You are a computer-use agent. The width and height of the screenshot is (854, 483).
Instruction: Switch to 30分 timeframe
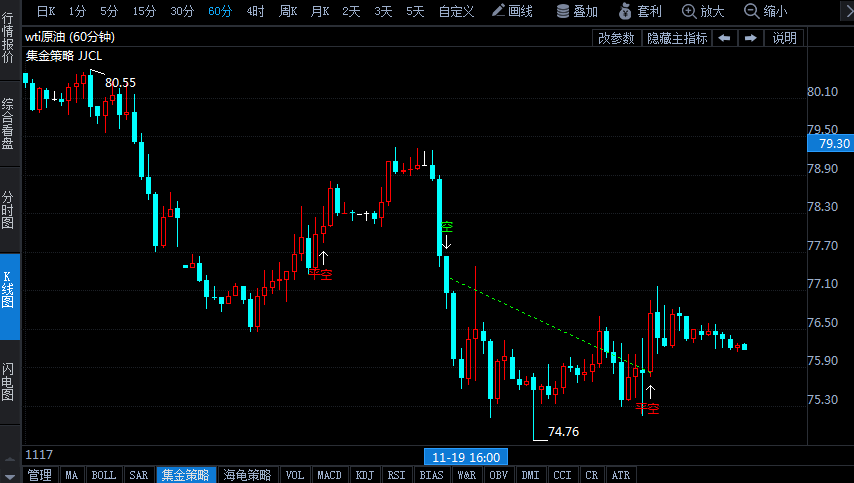tap(182, 11)
